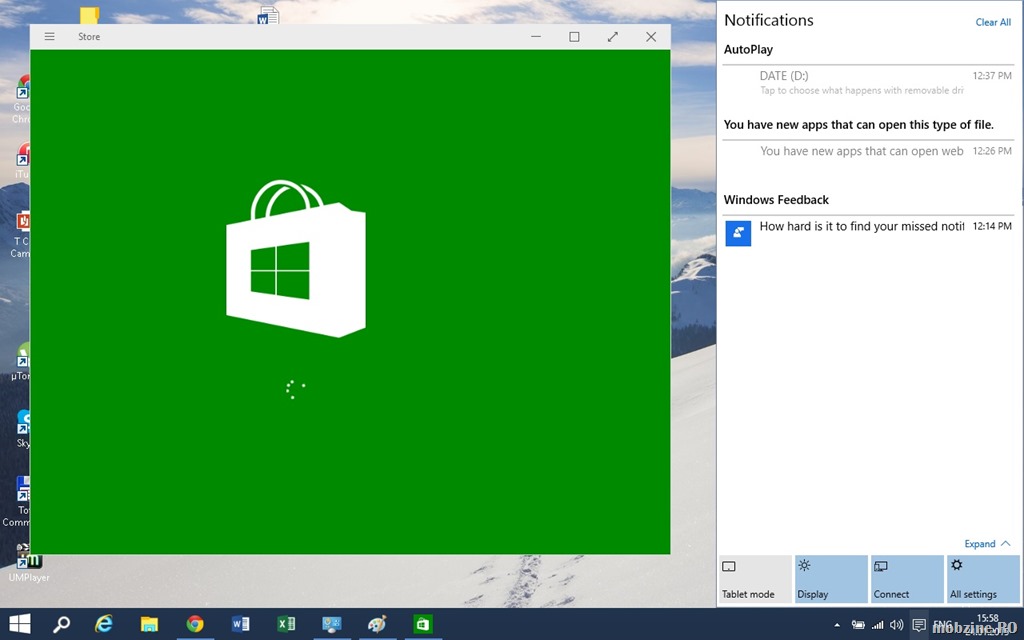The height and width of the screenshot is (640, 1024).
Task: Switch to Word on taskbar
Action: pos(240,624)
